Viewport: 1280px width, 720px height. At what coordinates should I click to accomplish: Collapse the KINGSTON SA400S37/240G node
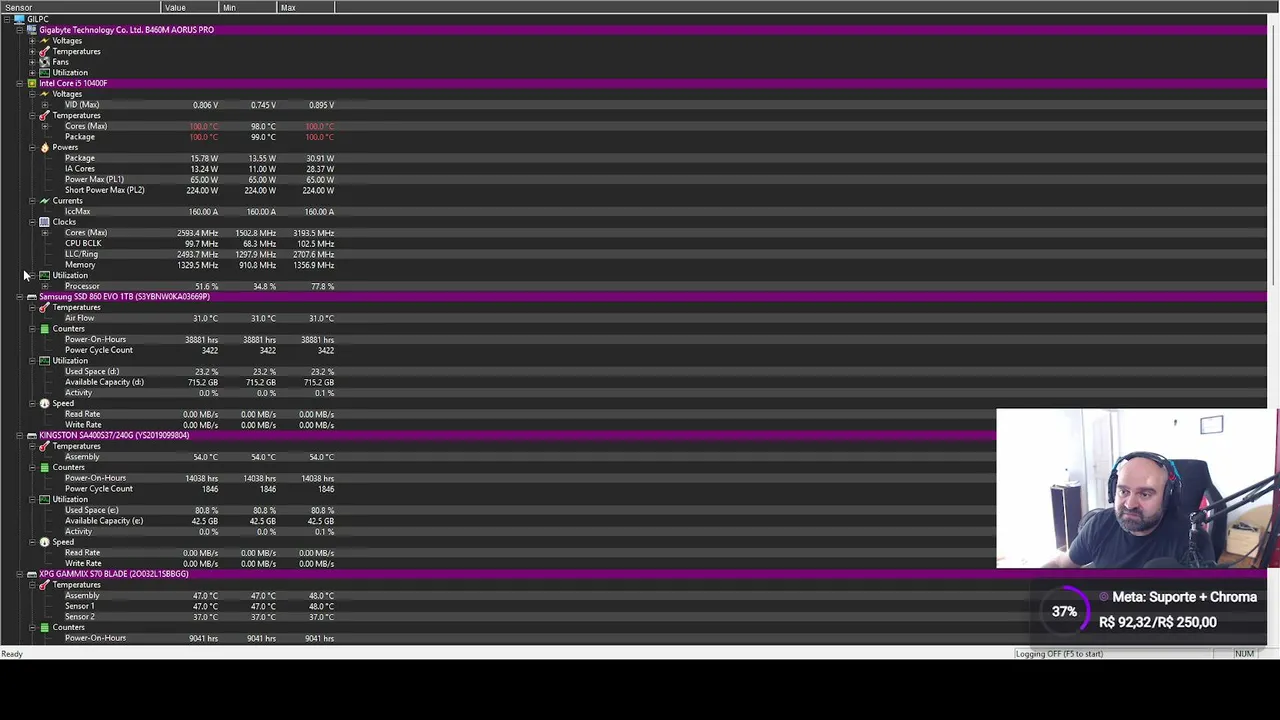tap(19, 435)
